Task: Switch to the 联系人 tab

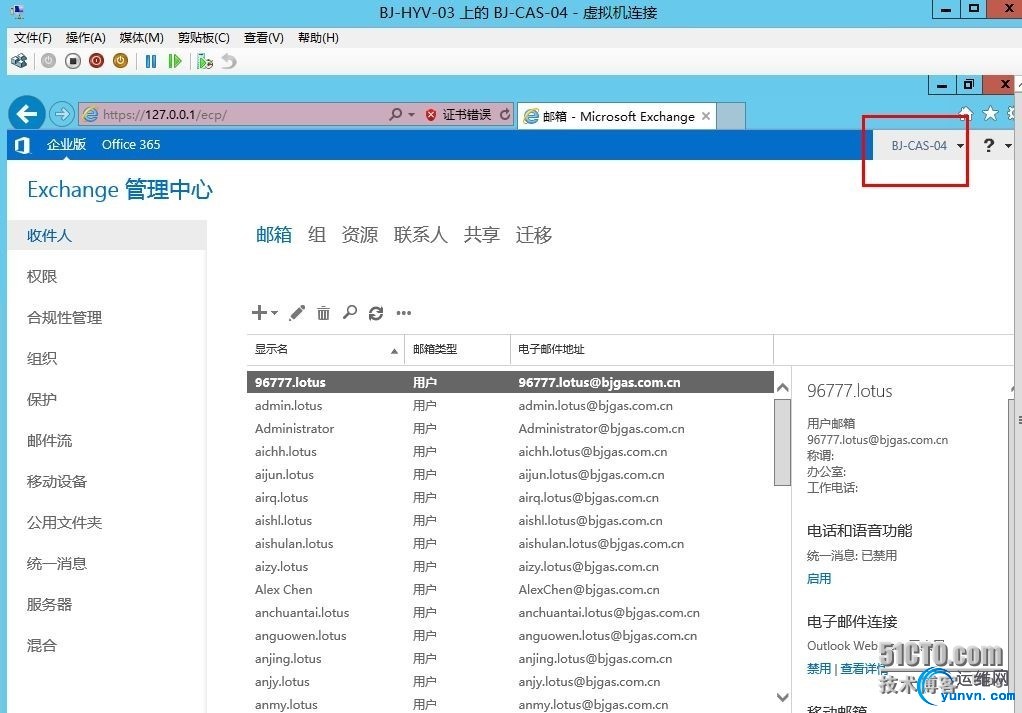Action: tap(420, 235)
